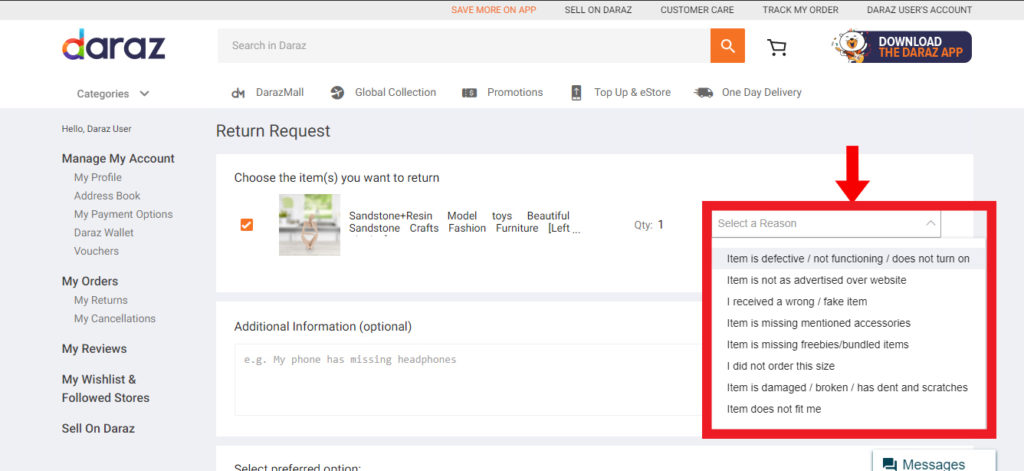1024x471 pixels.
Task: Open My Wishlist & Followed Stores
Action: [106, 389]
